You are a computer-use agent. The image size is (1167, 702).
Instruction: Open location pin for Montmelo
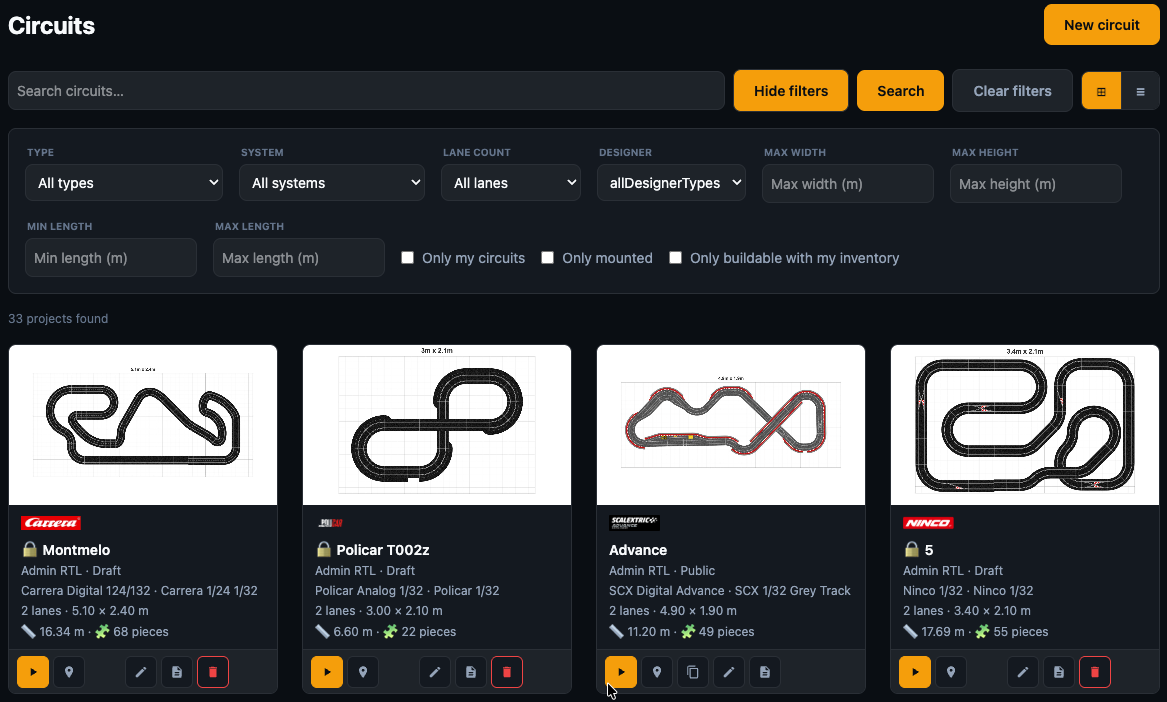pos(68,672)
